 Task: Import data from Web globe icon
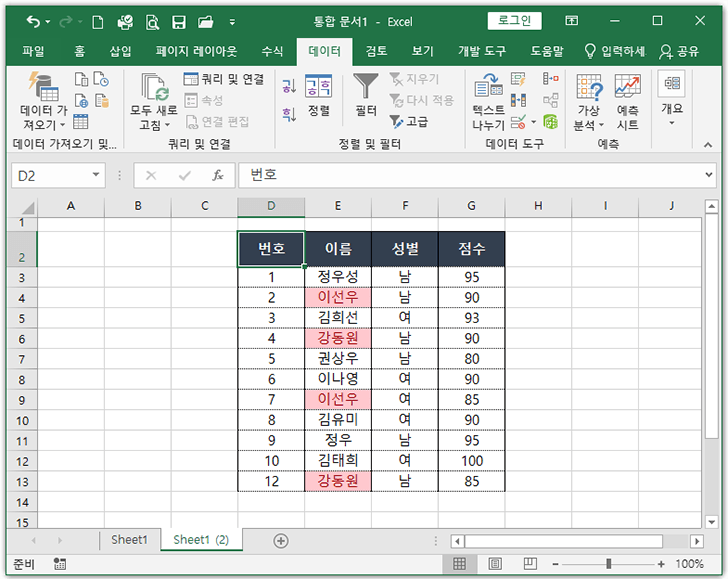tap(81, 100)
